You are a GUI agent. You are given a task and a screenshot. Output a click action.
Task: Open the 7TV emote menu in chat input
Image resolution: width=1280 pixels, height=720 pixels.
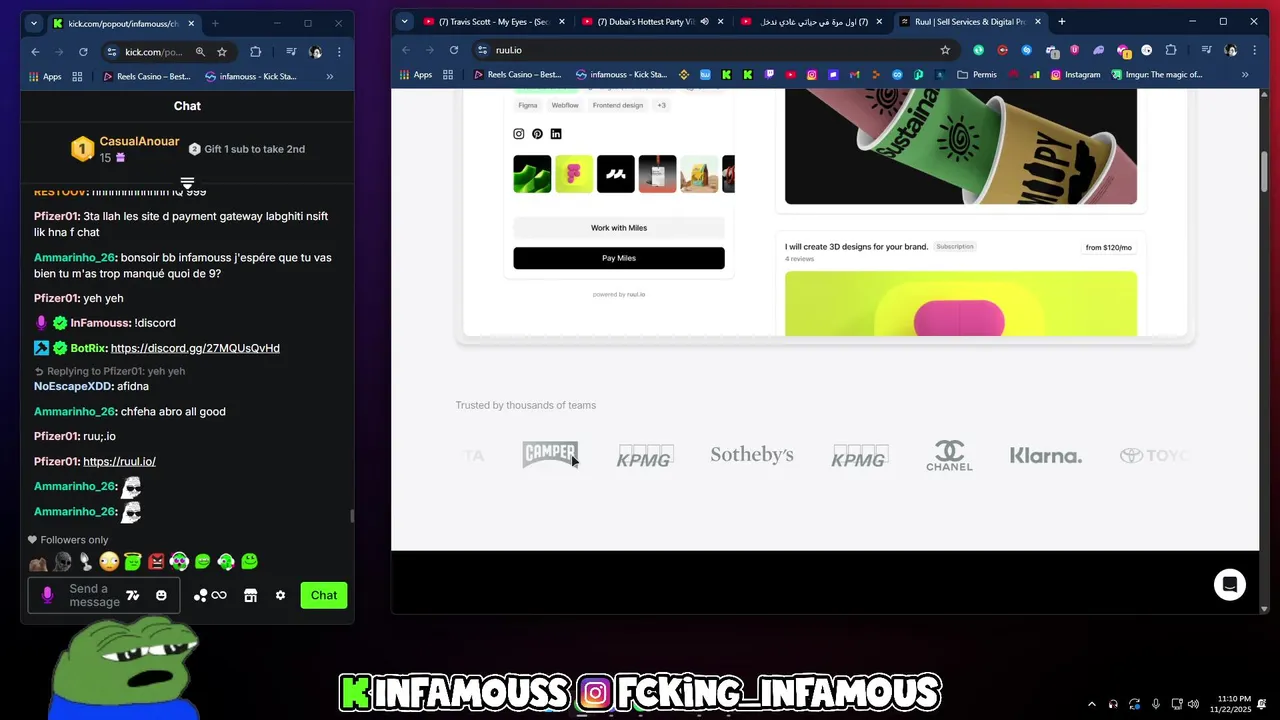[x=132, y=595]
